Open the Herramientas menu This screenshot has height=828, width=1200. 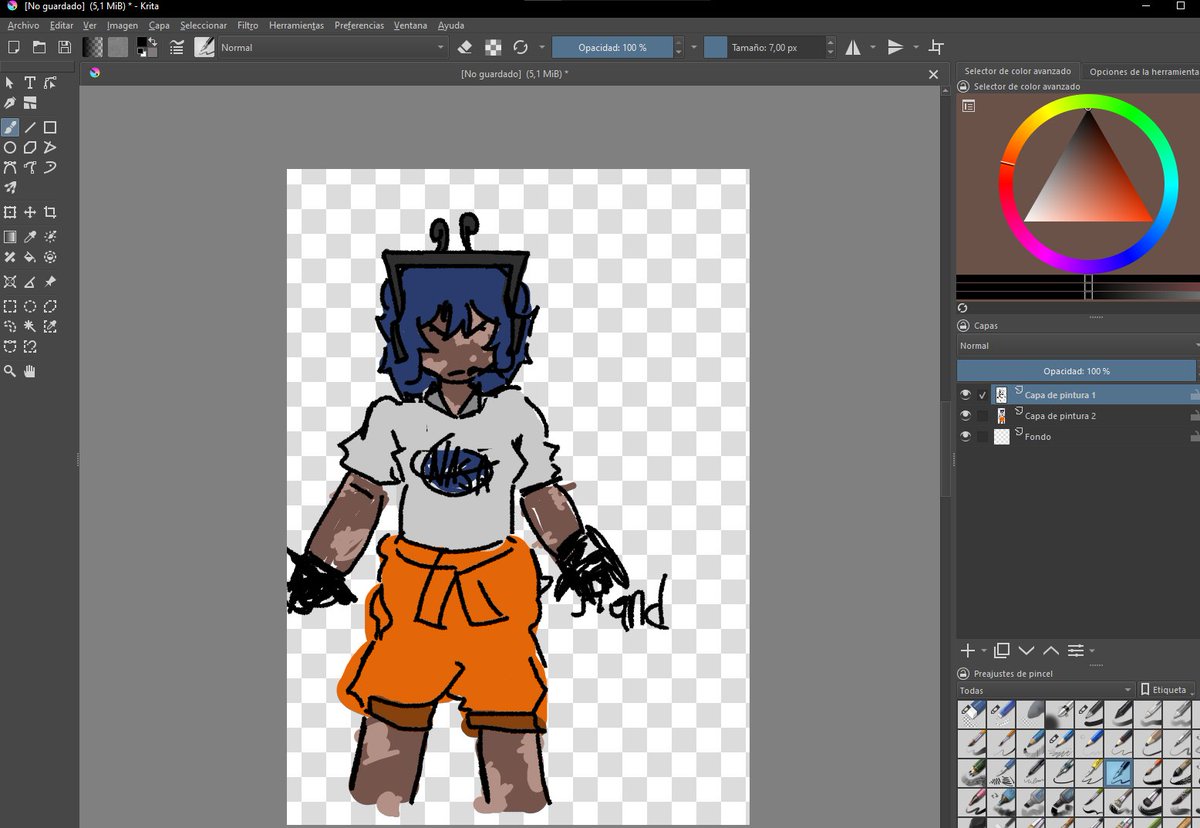[297, 25]
